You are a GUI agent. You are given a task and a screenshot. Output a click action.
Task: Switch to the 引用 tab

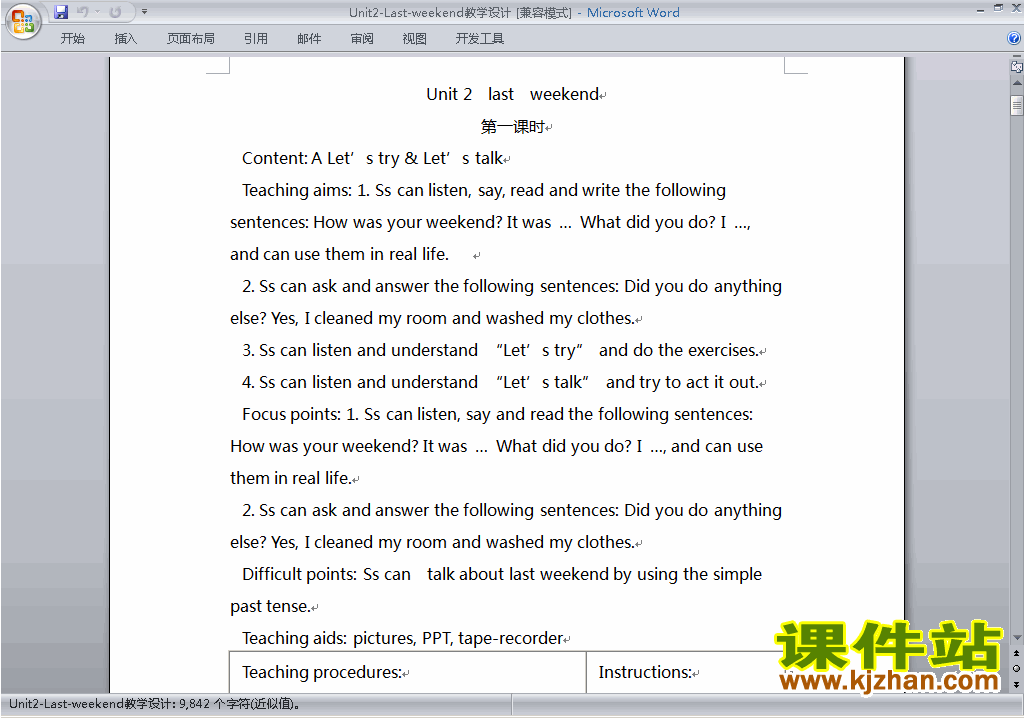pos(256,39)
